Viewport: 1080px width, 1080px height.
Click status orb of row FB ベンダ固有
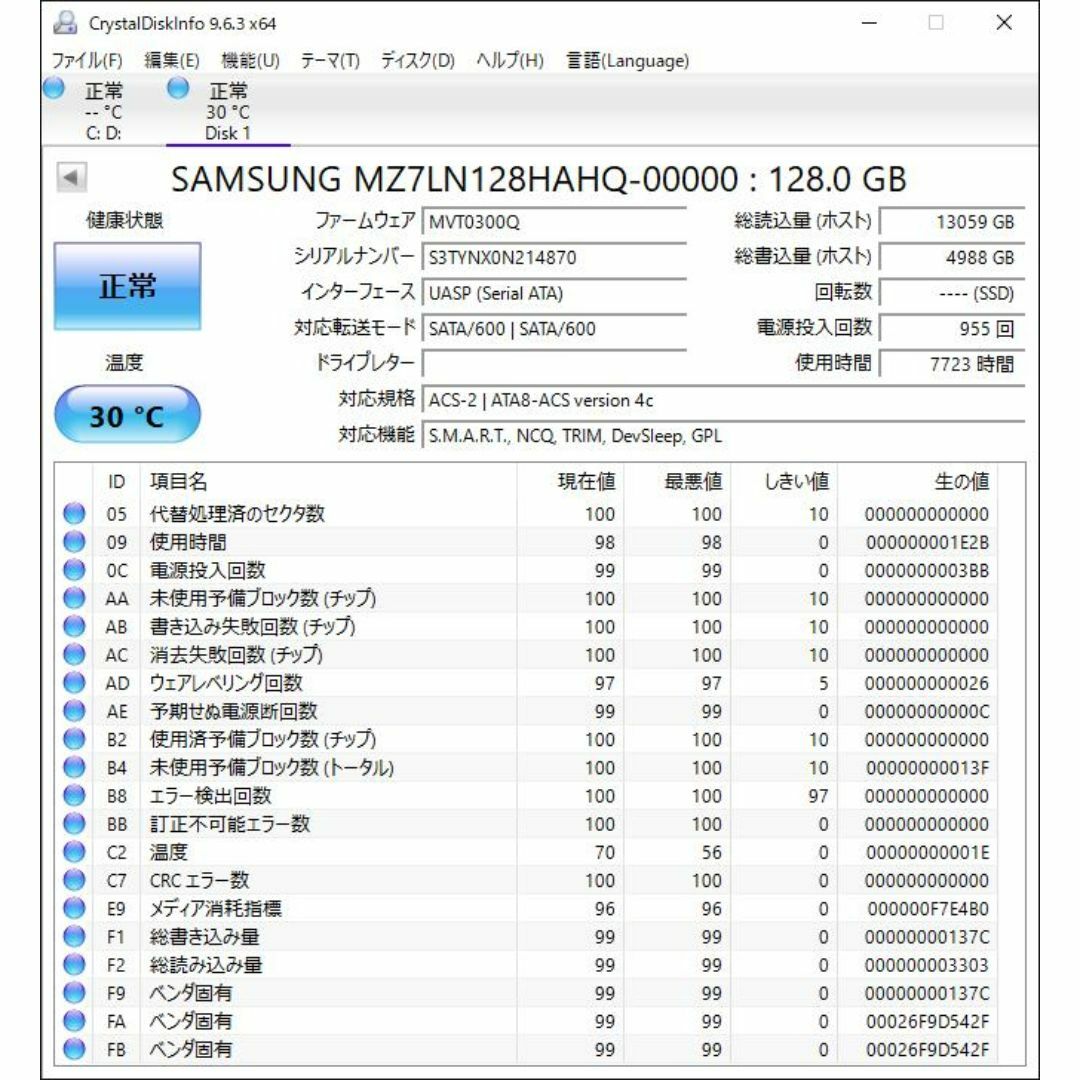pyautogui.click(x=74, y=1050)
